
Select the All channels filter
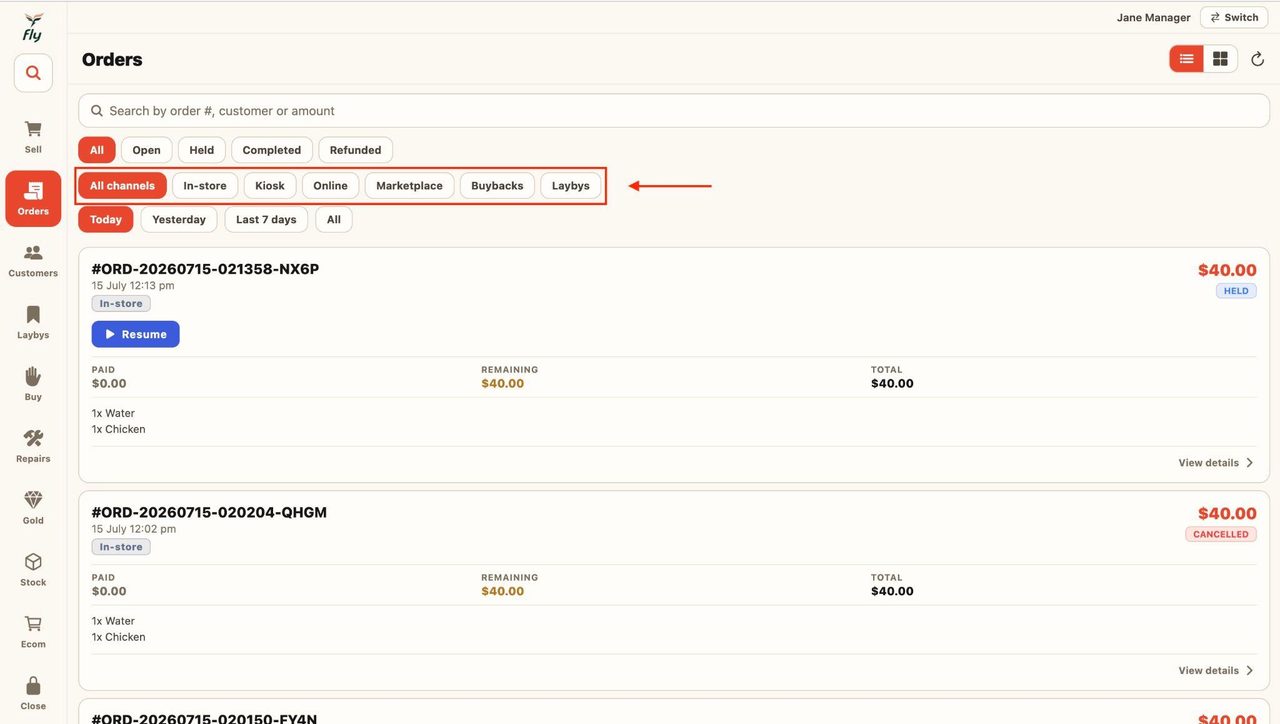(x=122, y=186)
